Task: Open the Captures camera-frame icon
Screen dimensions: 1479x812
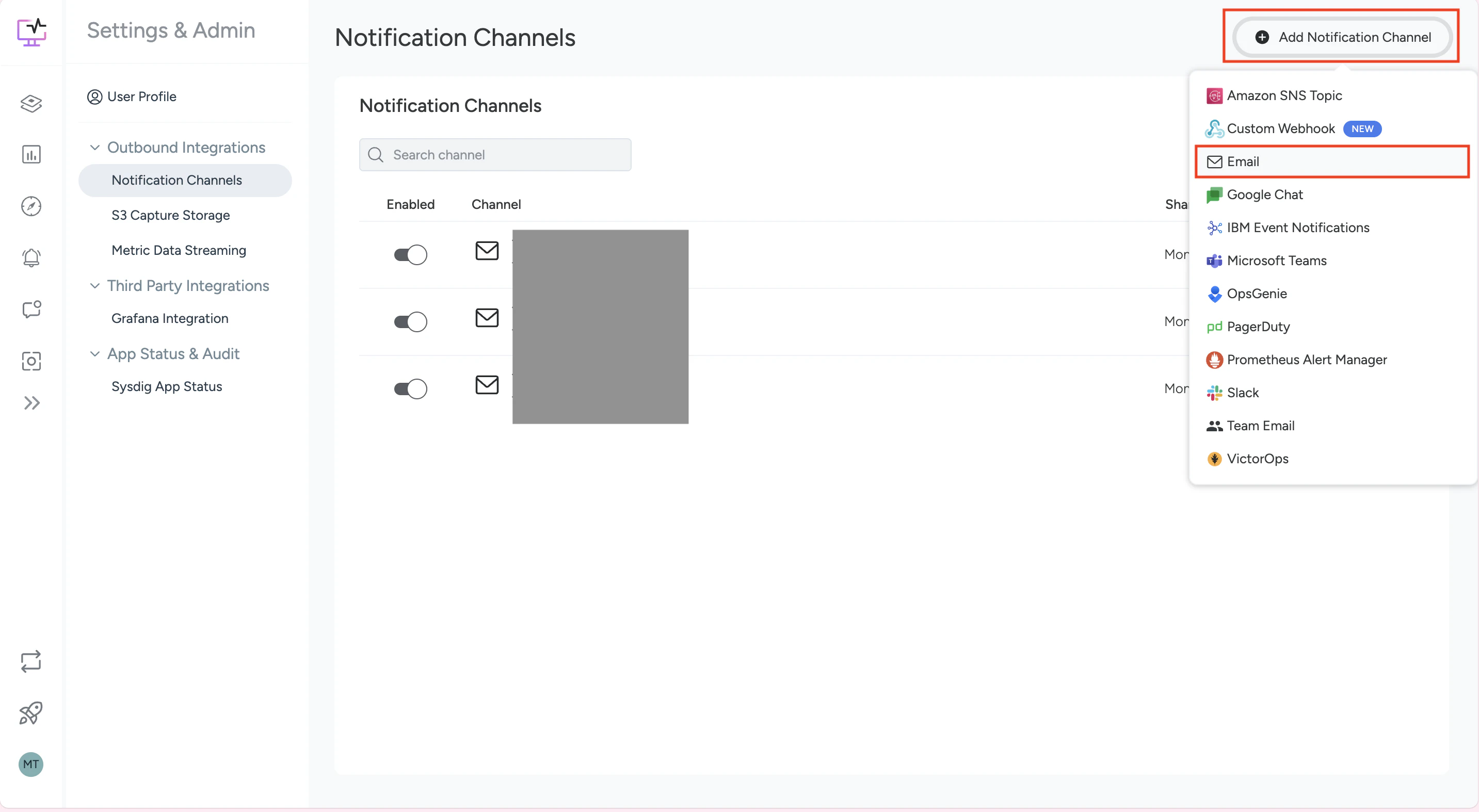Action: click(x=31, y=361)
